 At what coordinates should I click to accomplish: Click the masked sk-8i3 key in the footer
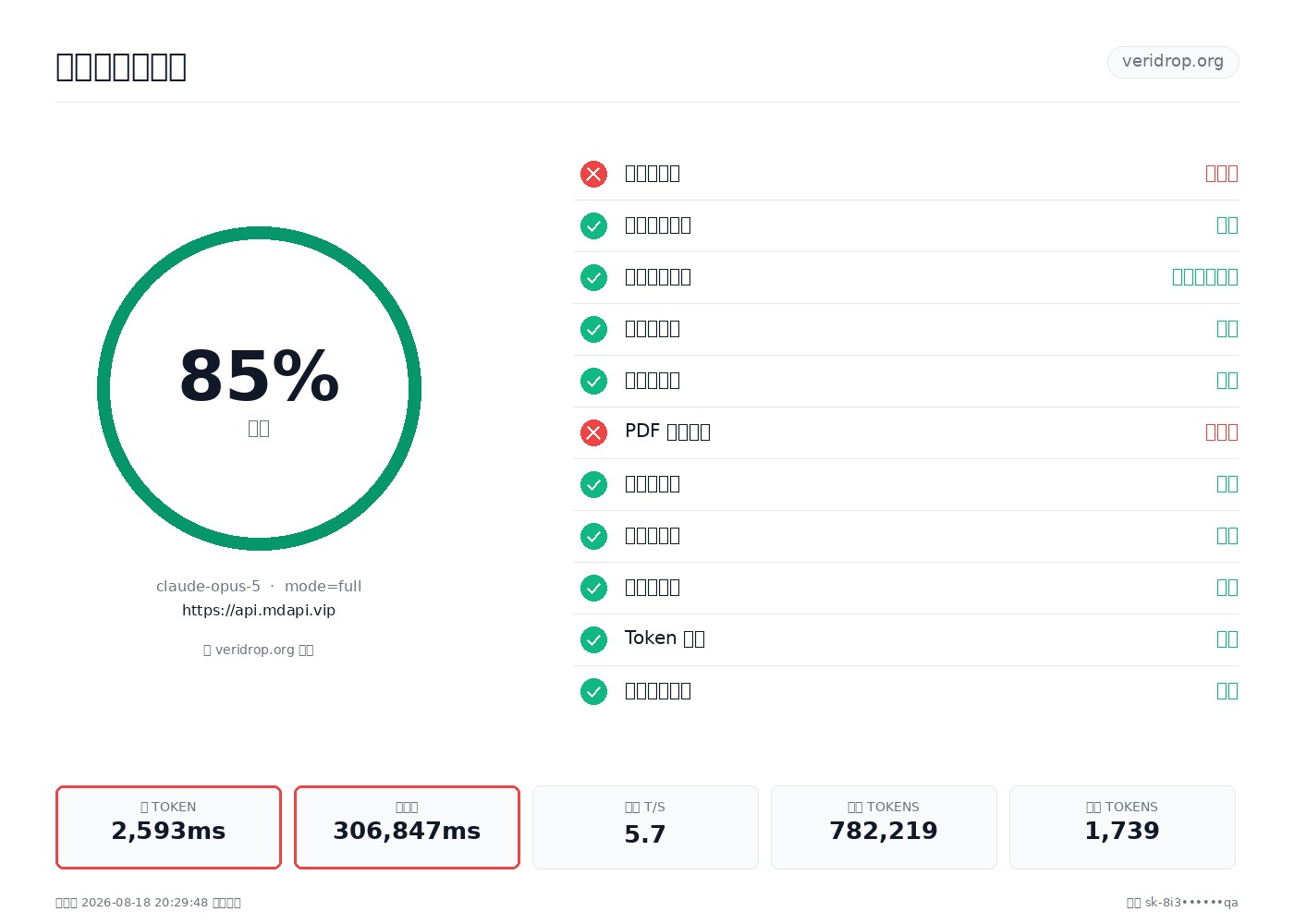[x=1191, y=903]
